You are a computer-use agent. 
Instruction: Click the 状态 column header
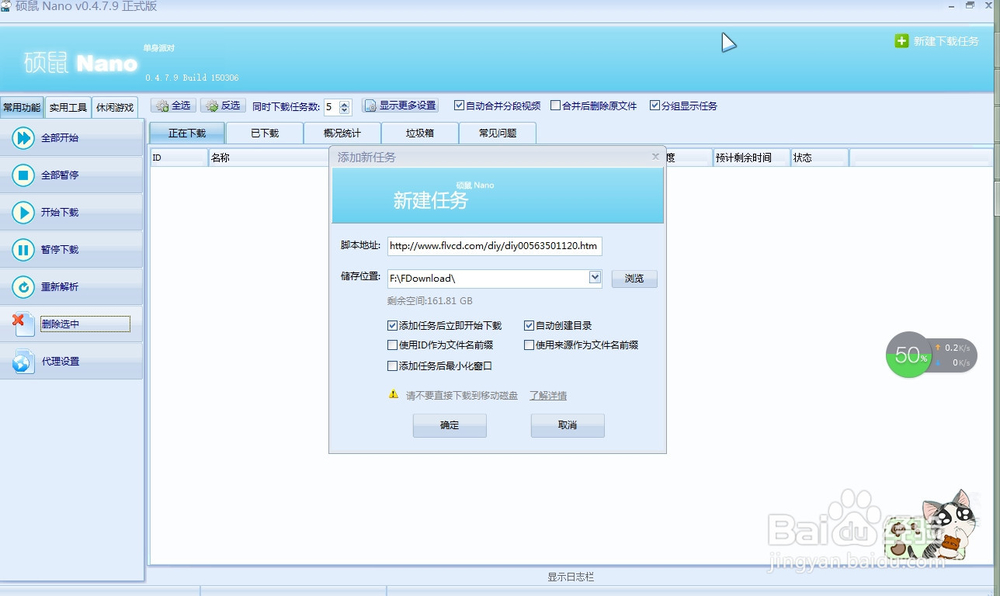[x=820, y=157]
